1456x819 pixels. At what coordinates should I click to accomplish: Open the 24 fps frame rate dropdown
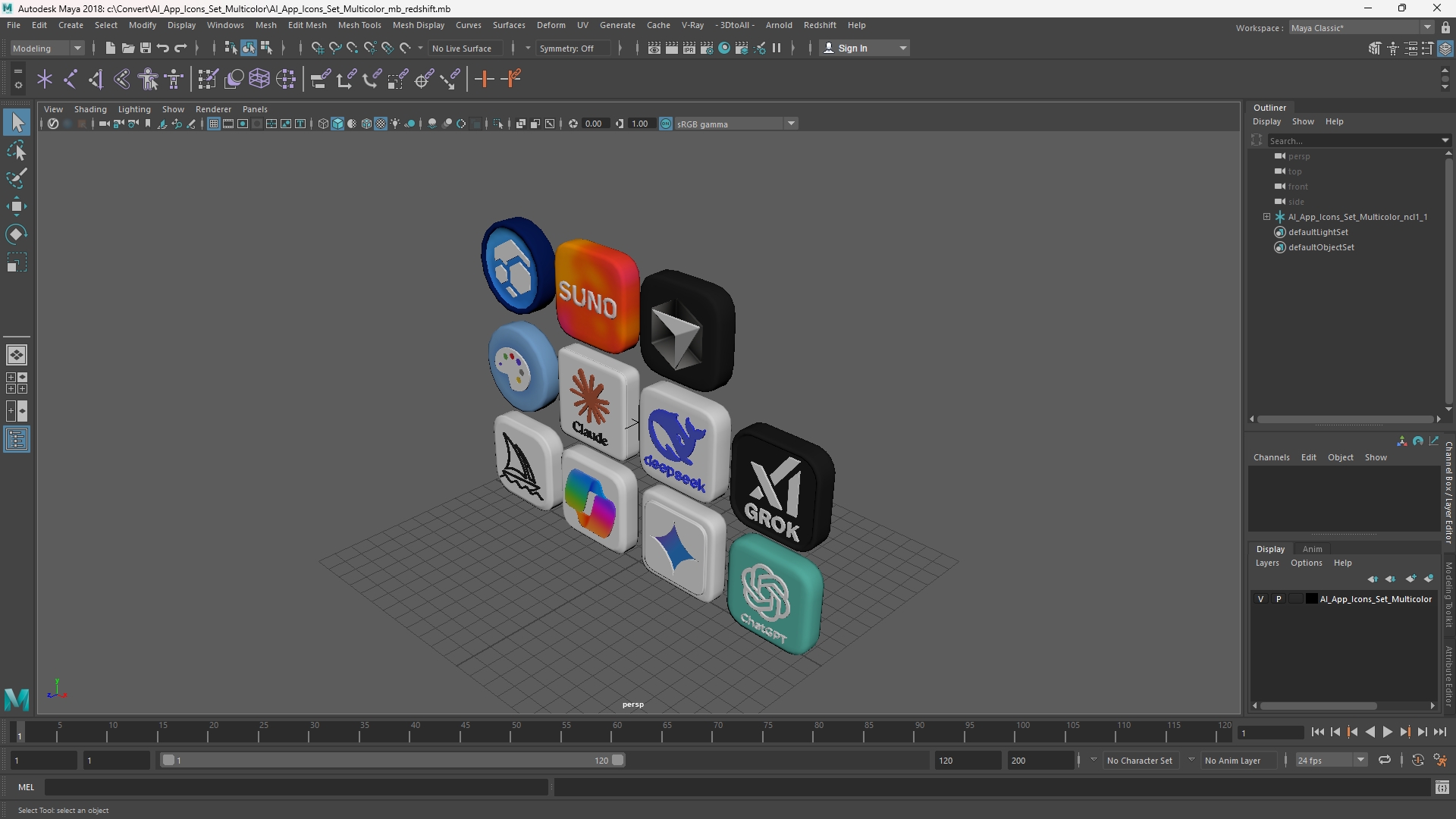pyautogui.click(x=1331, y=760)
